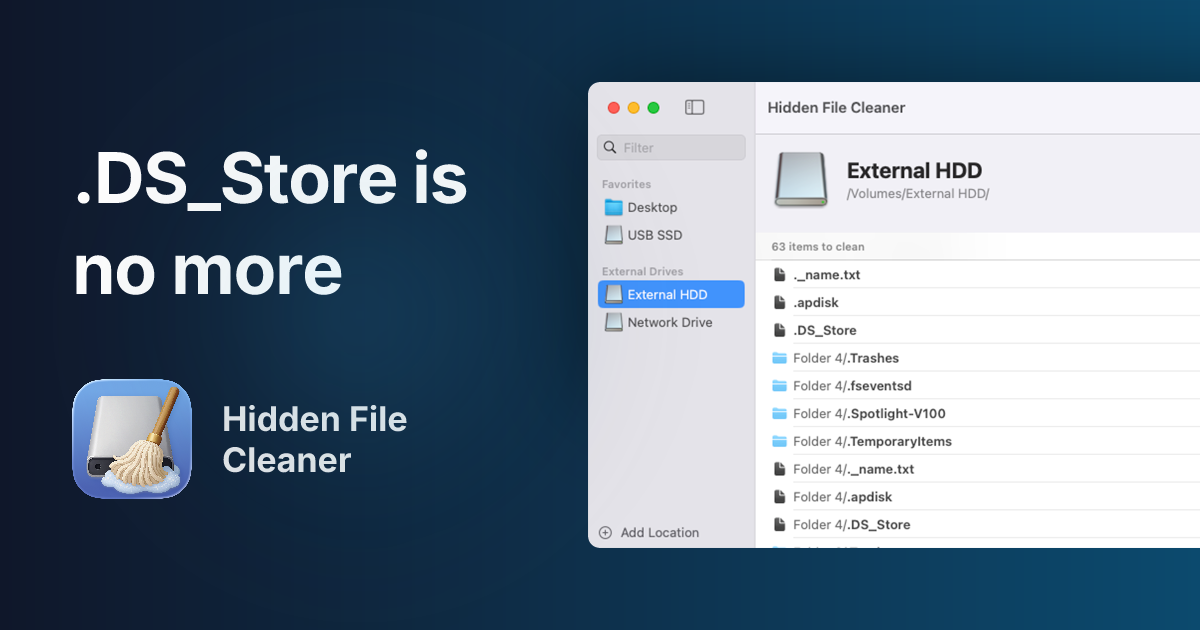Click the blue Desktop folder icon in Favorites
The image size is (1200, 630).
614,207
